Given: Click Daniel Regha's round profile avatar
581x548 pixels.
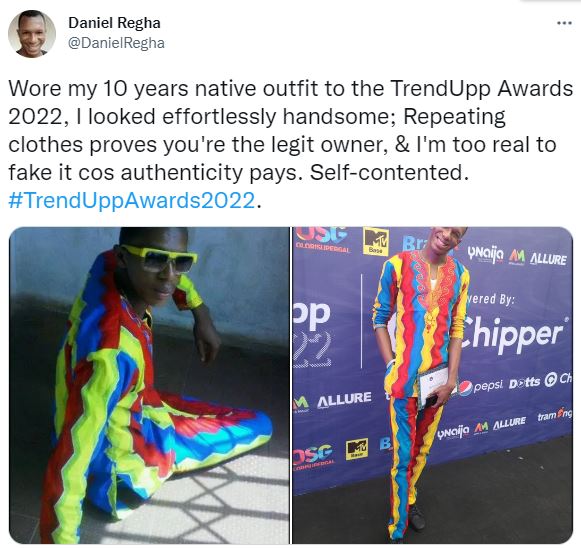Looking at the screenshot, I should pos(32,34).
